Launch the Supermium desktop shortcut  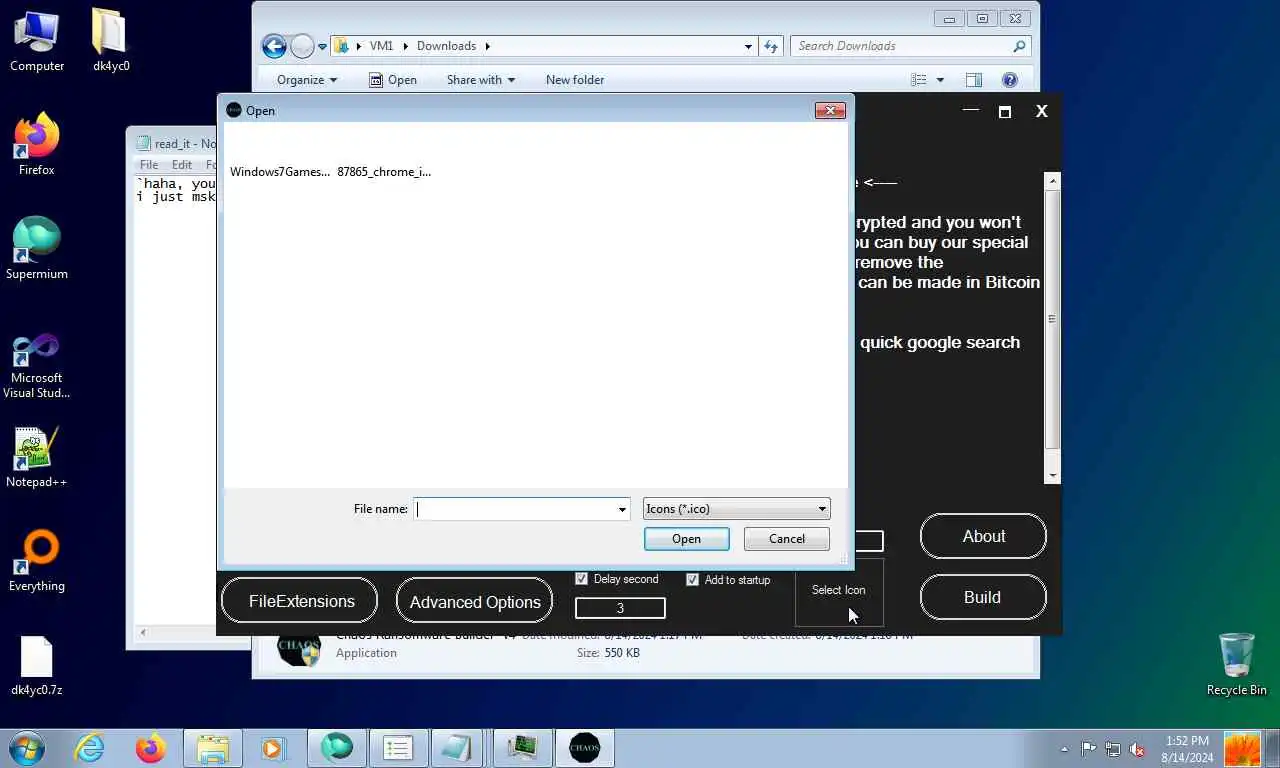pos(37,249)
